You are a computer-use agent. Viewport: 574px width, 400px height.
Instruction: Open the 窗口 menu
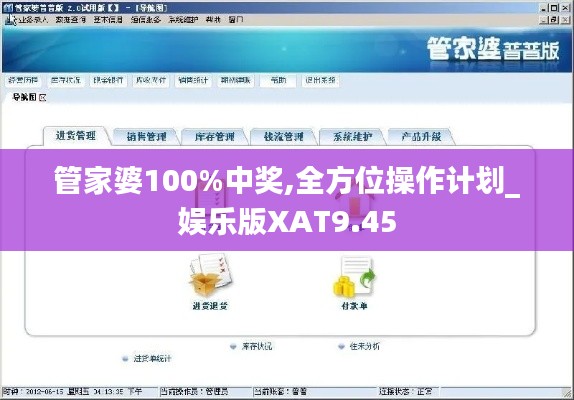(235, 20)
